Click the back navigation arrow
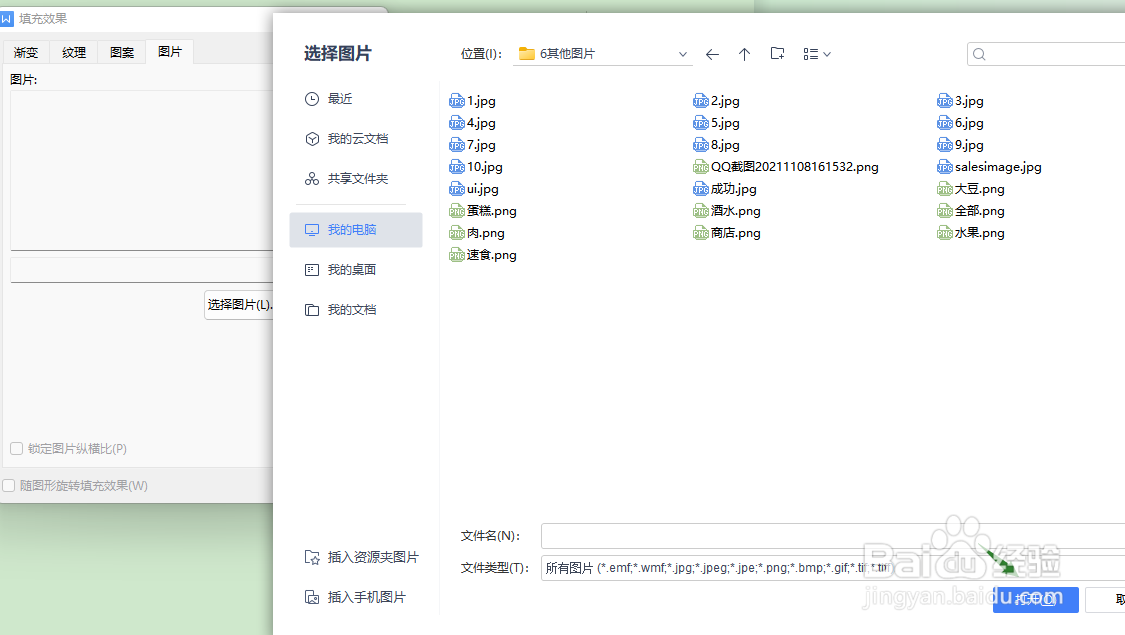 pyautogui.click(x=711, y=54)
